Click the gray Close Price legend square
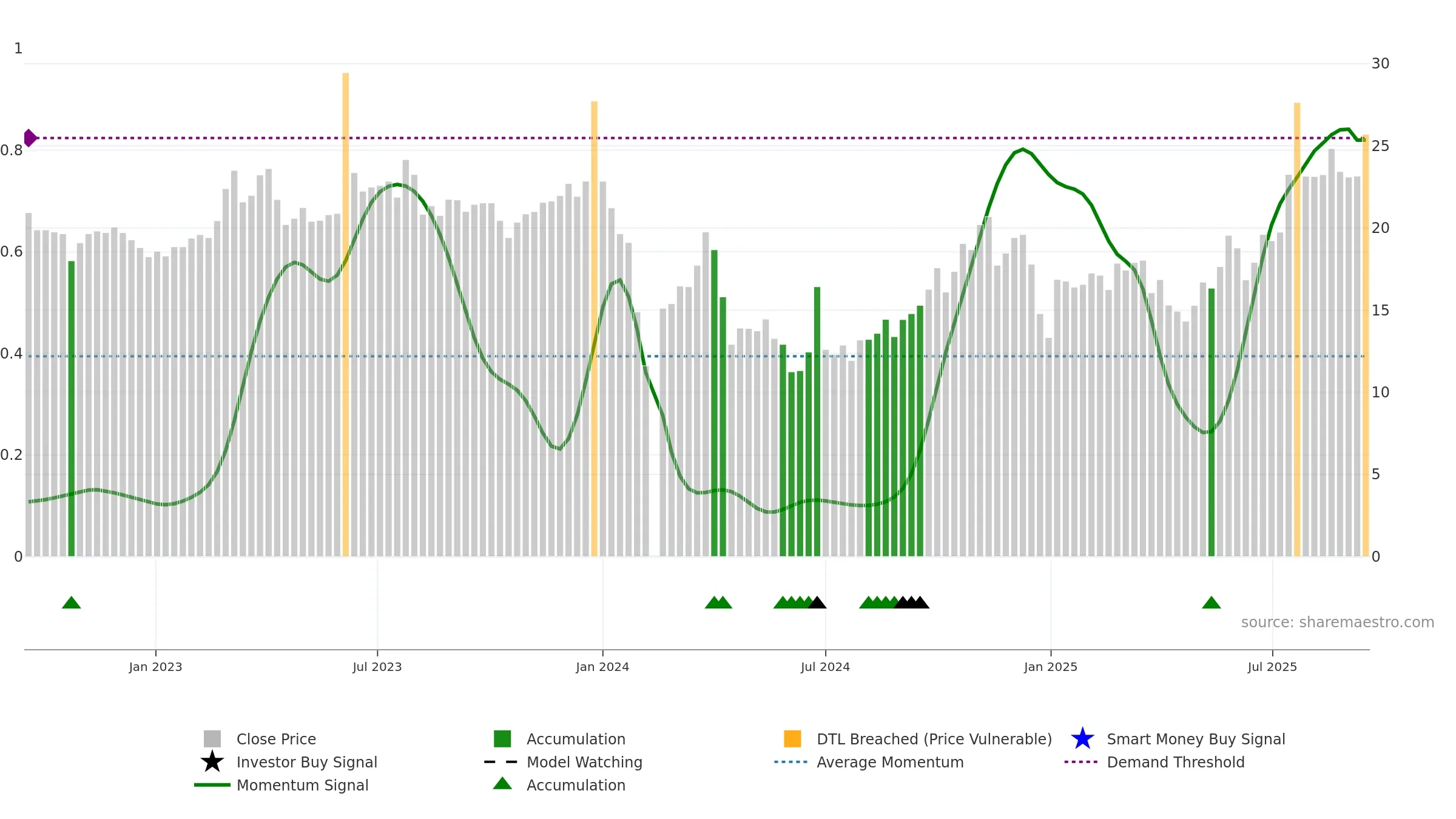This screenshot has height=819, width=1456. (212, 738)
